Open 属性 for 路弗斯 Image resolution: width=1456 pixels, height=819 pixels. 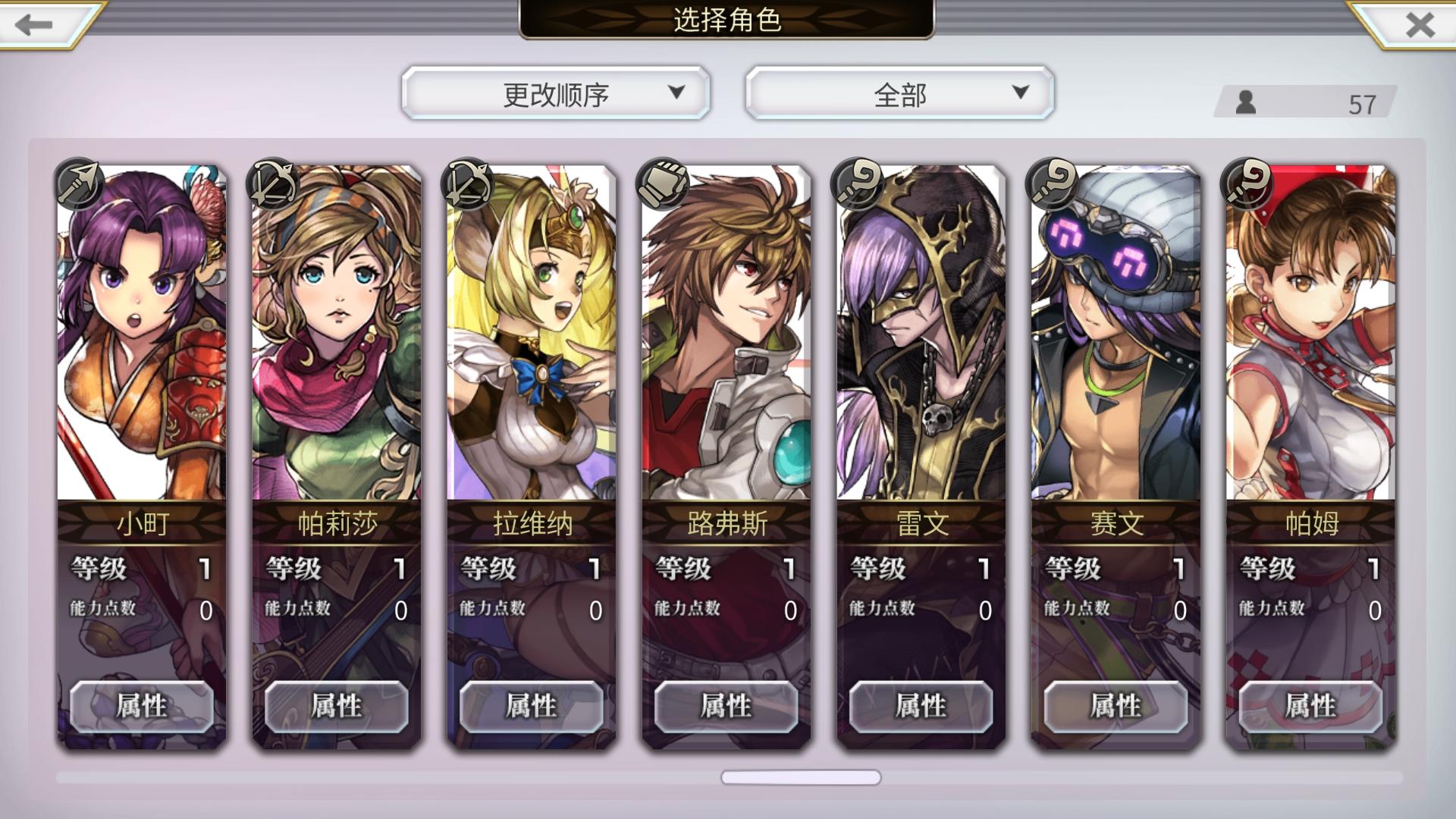coord(726,707)
